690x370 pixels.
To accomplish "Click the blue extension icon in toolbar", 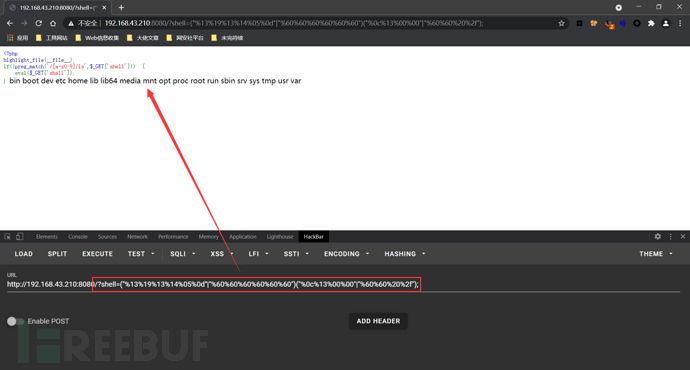I will point(623,23).
